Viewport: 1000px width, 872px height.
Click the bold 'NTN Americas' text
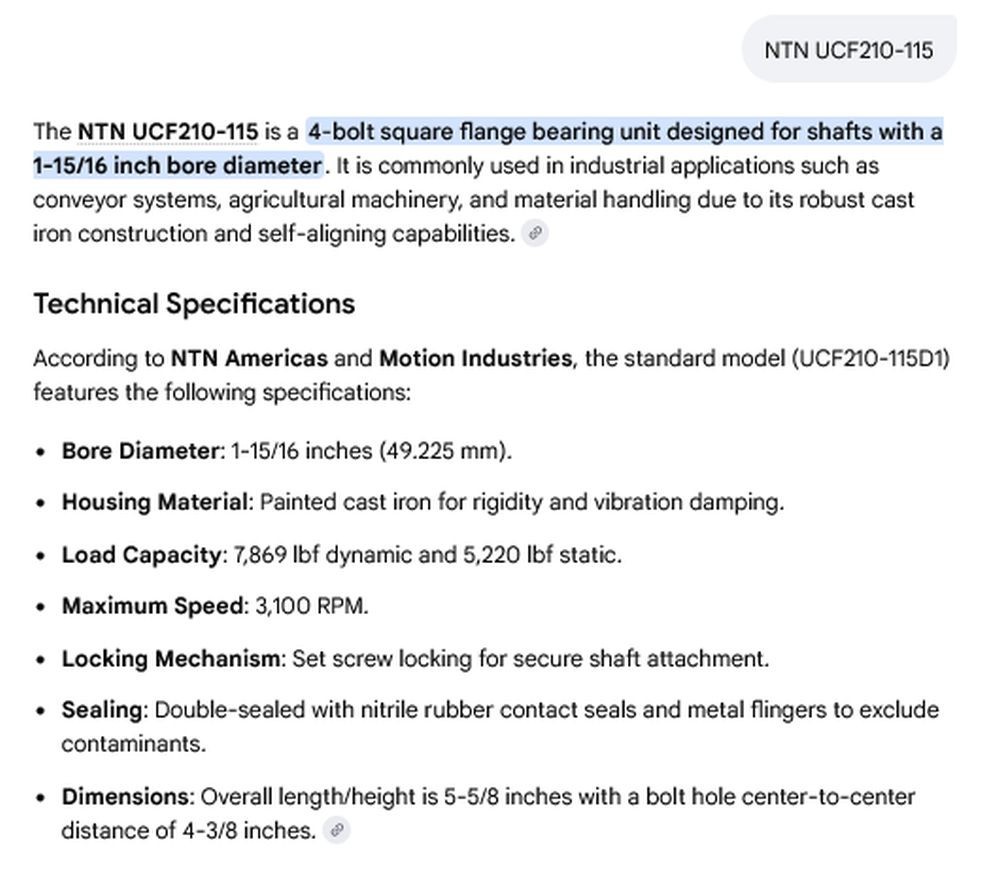tap(249, 358)
